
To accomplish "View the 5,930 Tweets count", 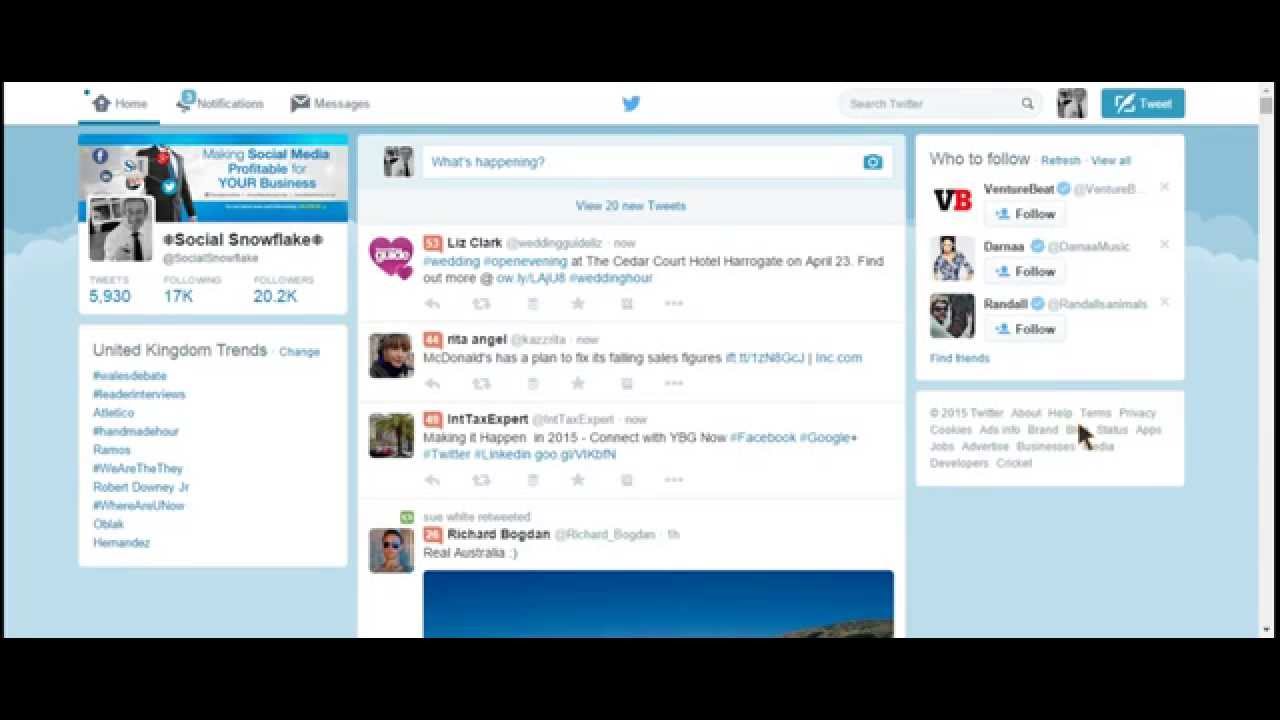I will click(x=109, y=290).
